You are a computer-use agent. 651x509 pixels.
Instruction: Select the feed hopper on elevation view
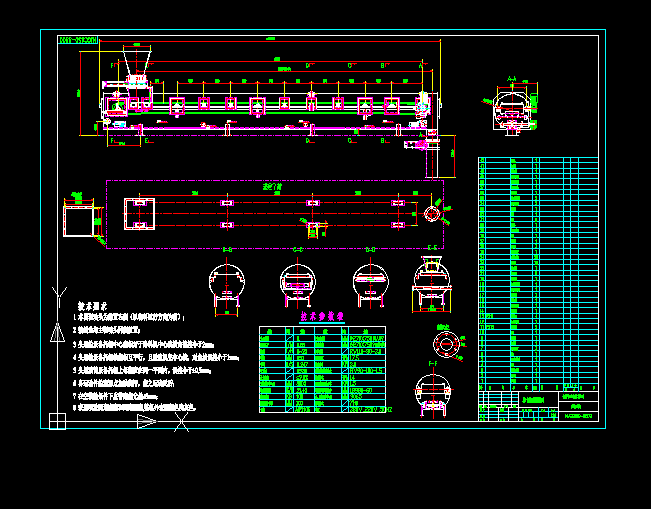[137, 61]
